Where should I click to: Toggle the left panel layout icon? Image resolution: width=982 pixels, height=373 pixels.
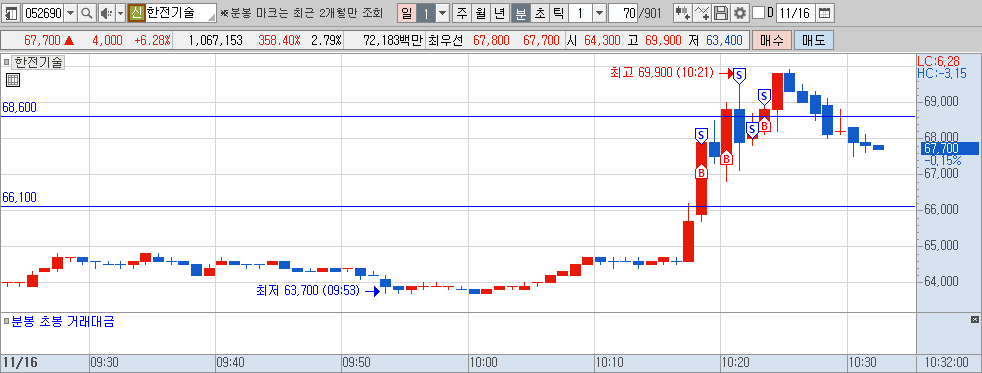(11, 13)
